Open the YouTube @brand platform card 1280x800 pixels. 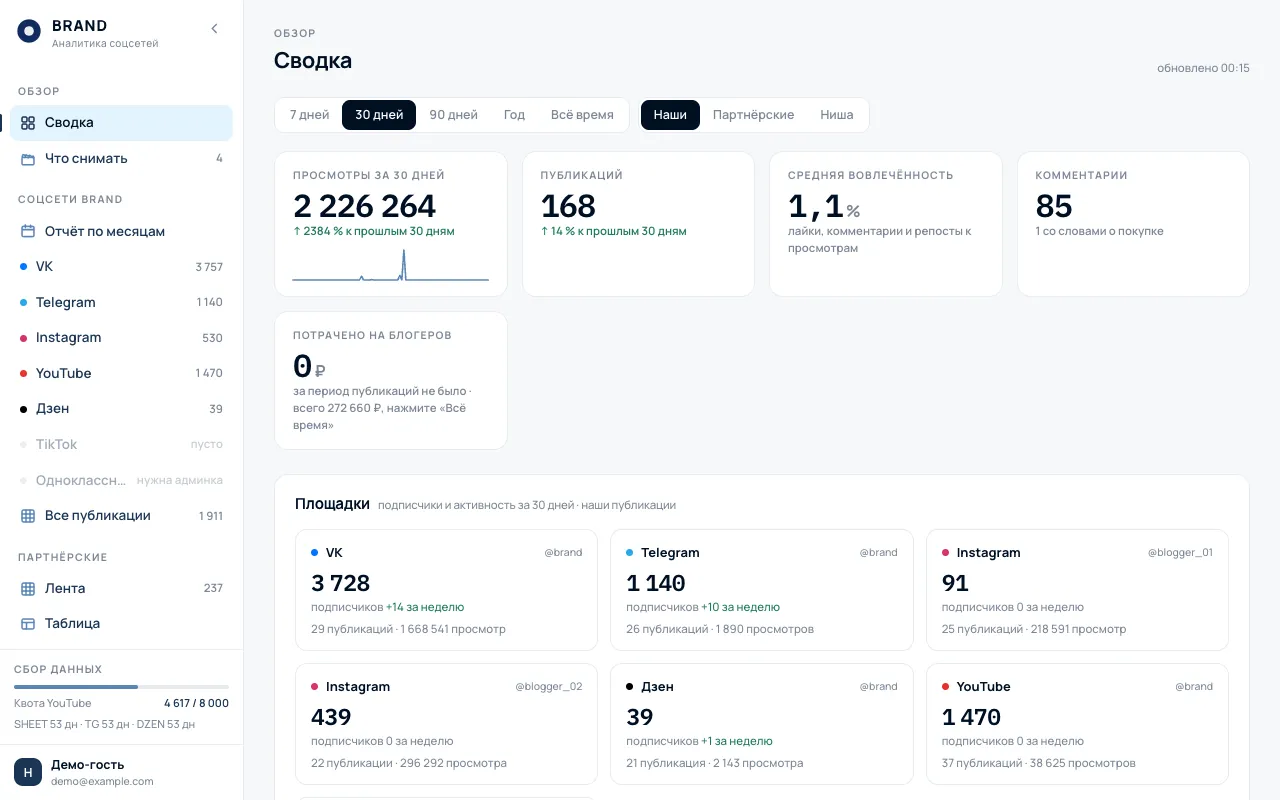pyautogui.click(x=1077, y=724)
